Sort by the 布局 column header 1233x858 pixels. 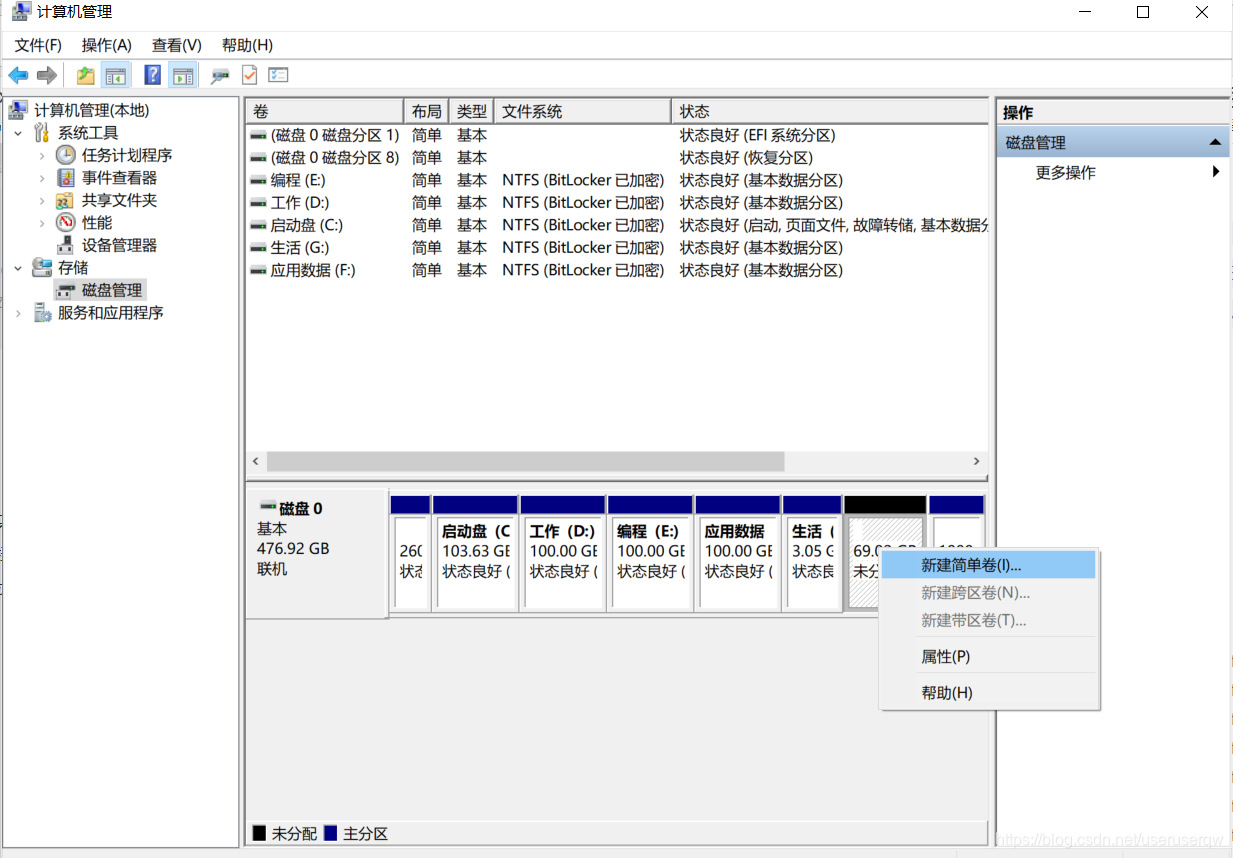pyautogui.click(x=426, y=111)
